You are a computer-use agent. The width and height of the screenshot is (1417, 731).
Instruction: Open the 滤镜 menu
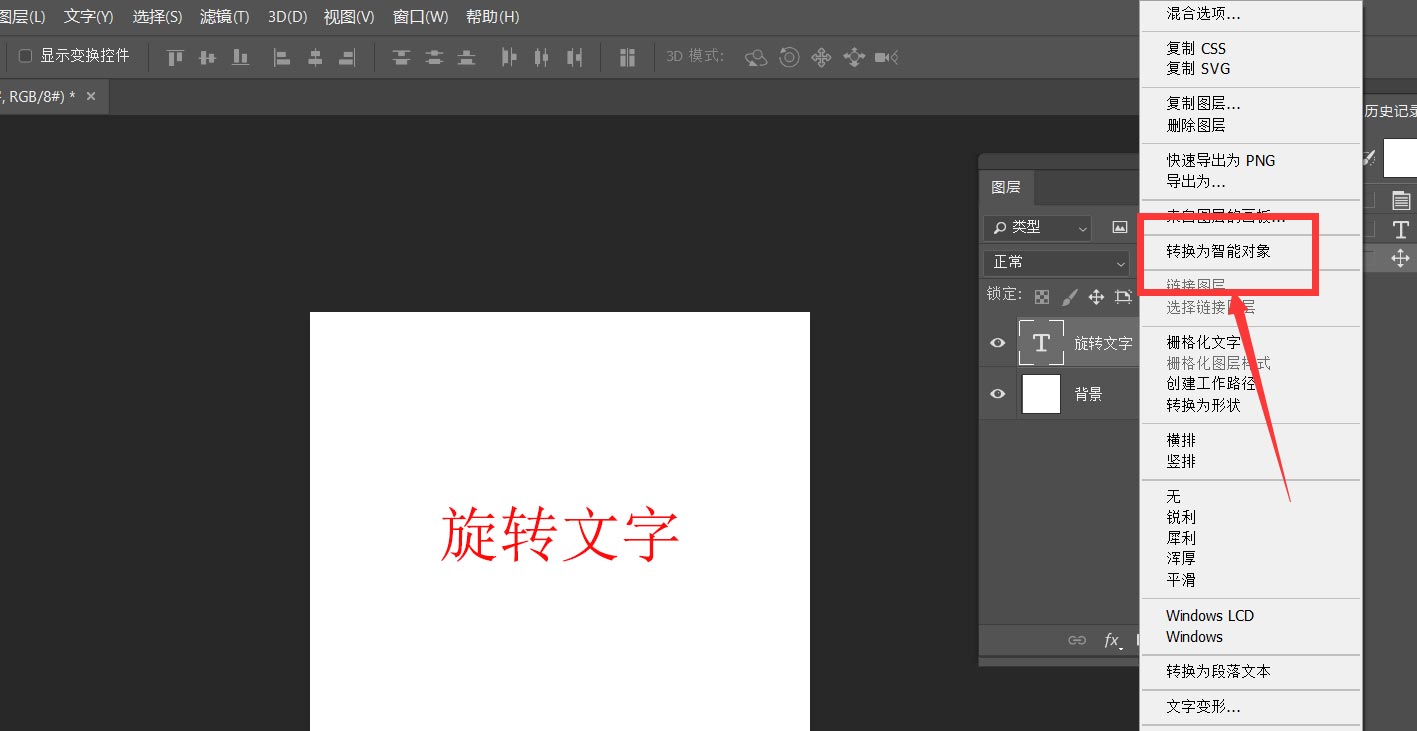(224, 16)
